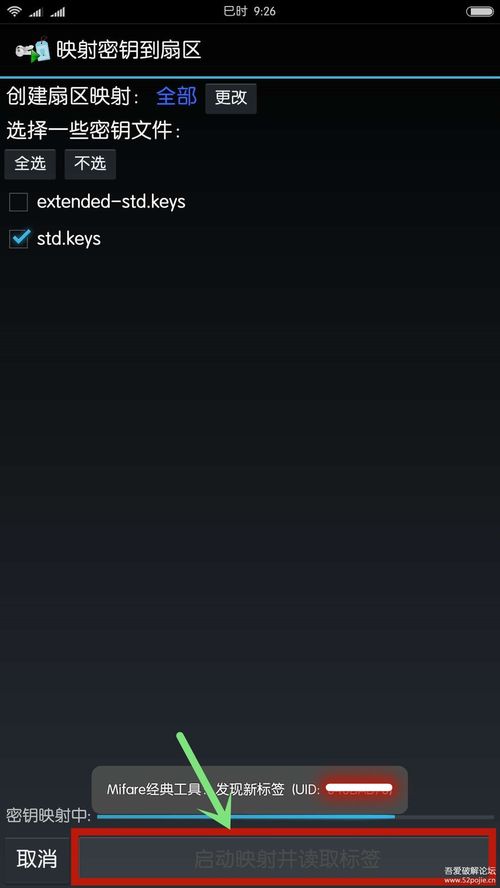500x888 pixels.
Task: Tap the battery indicator icon
Action: (x=480, y=11)
